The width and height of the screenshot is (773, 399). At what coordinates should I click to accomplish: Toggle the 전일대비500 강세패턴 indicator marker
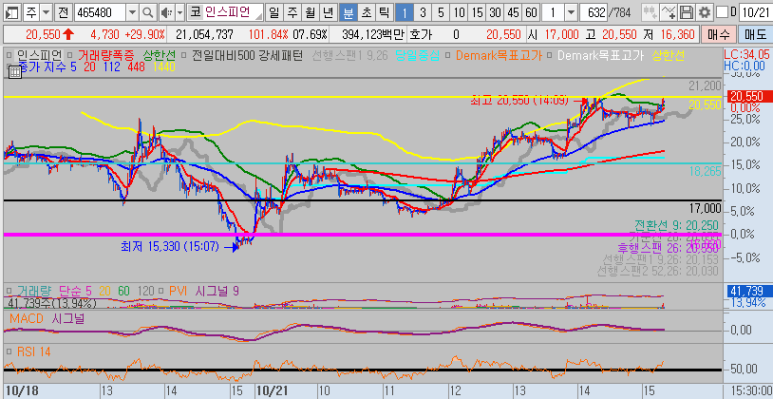[183, 55]
